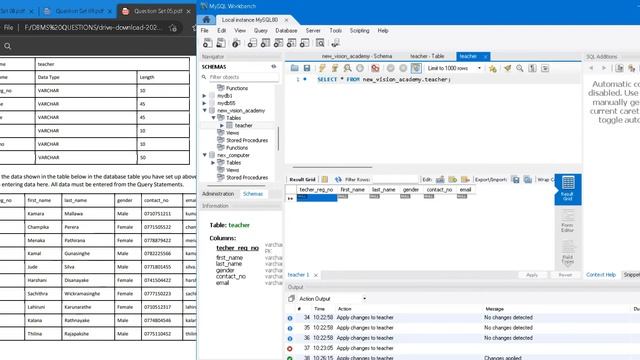Click the create new view icon
The image size is (640, 360).
point(278,43)
